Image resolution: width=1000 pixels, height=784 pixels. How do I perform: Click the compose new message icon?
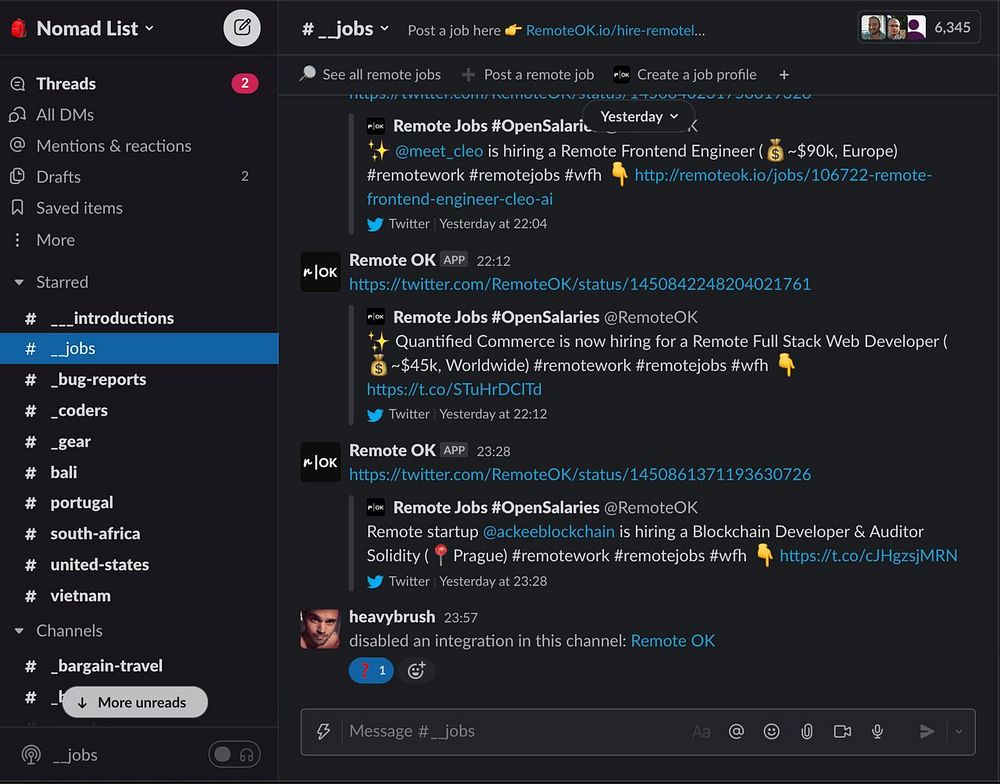coord(242,28)
